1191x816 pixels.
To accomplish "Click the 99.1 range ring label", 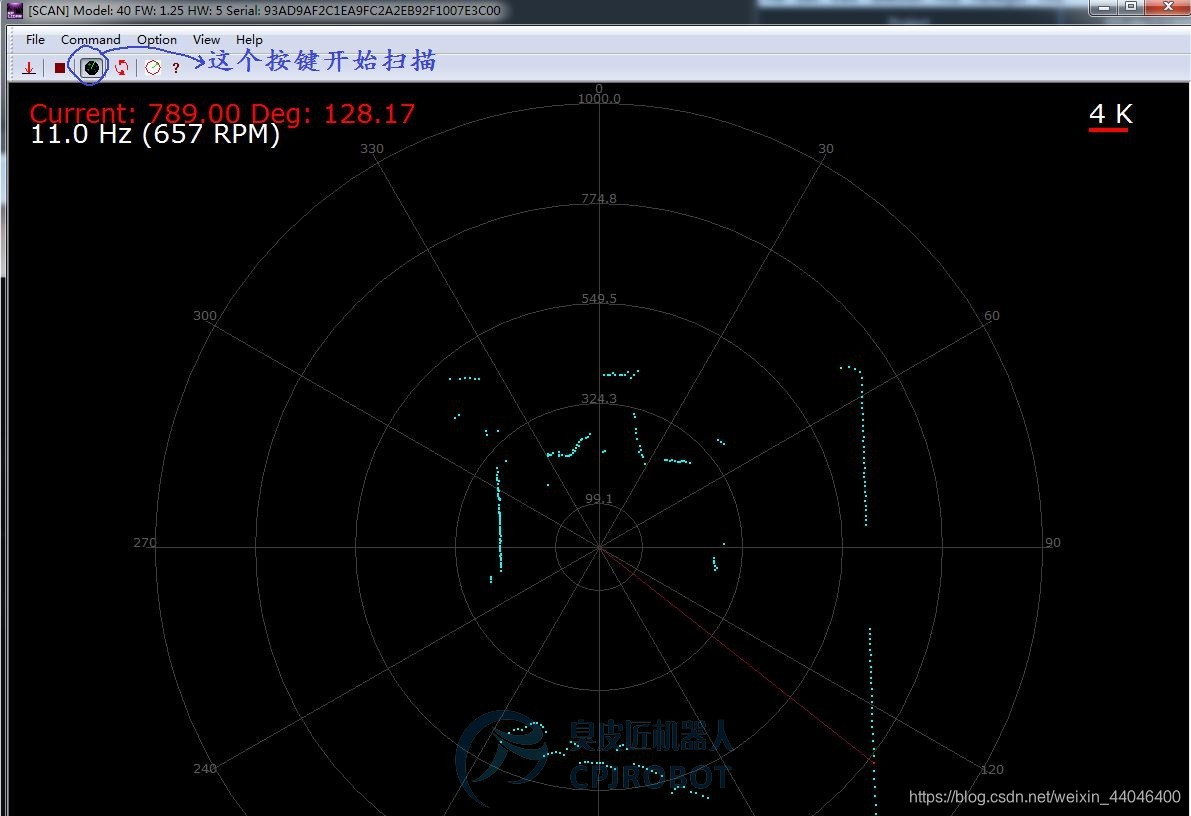I will 599,498.
